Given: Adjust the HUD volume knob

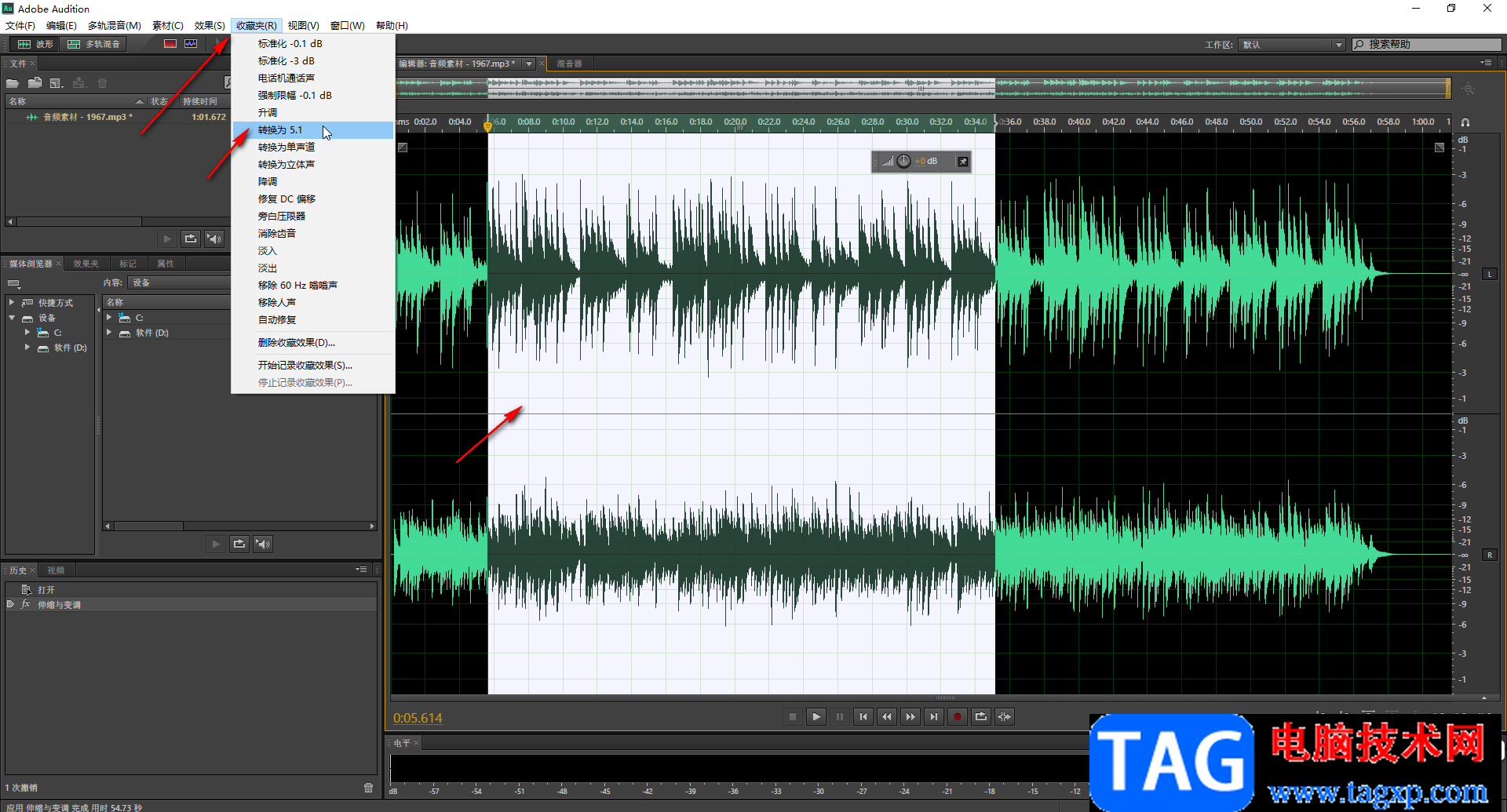Looking at the screenshot, I should [x=903, y=161].
